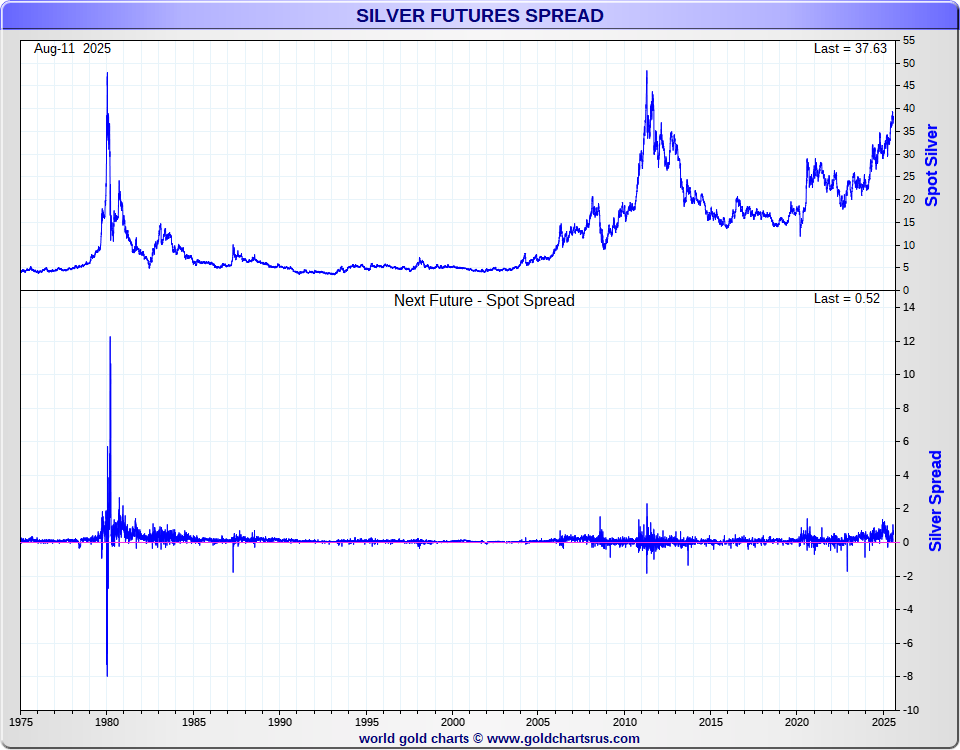Click the 2020 year label

point(797,722)
